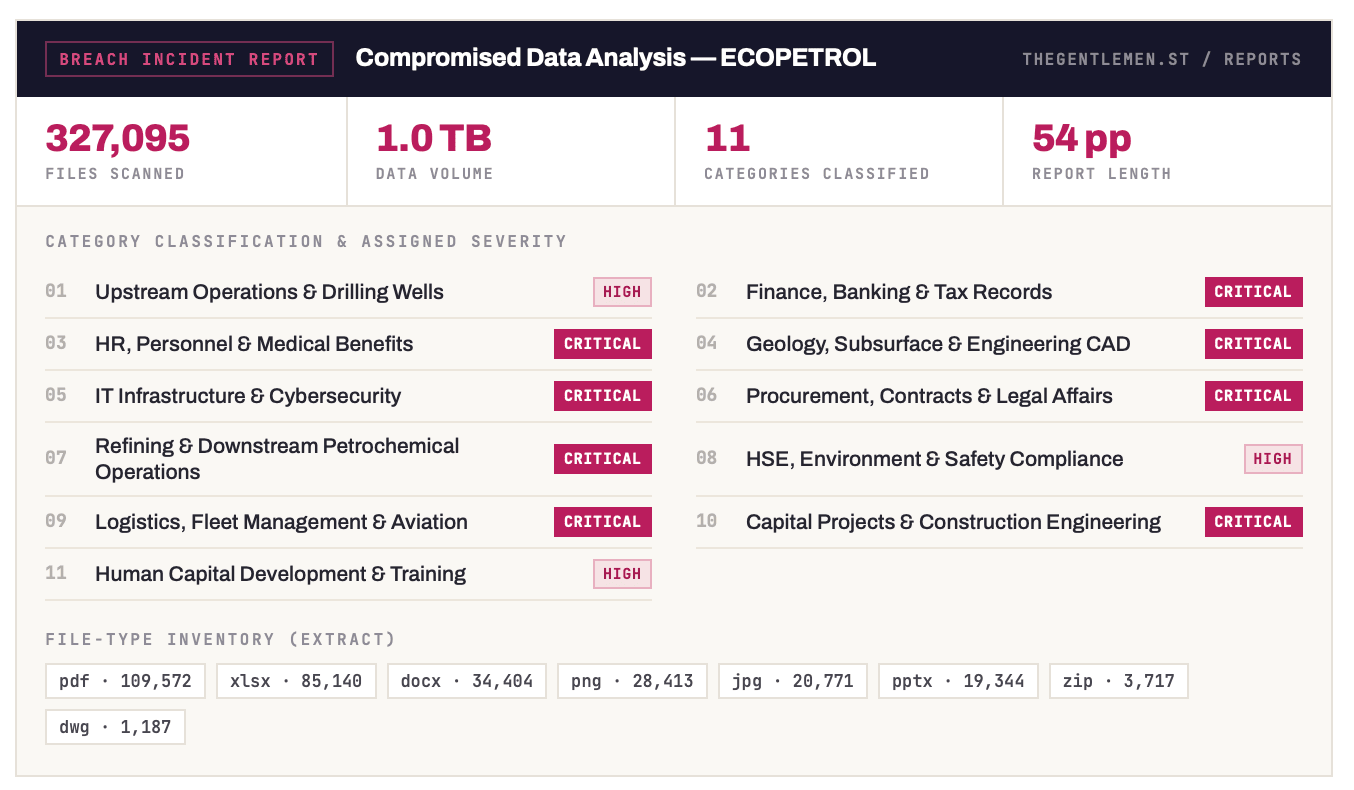Click the 1.0 TB data volume figure
Image resolution: width=1354 pixels, height=790 pixels.
click(434, 138)
